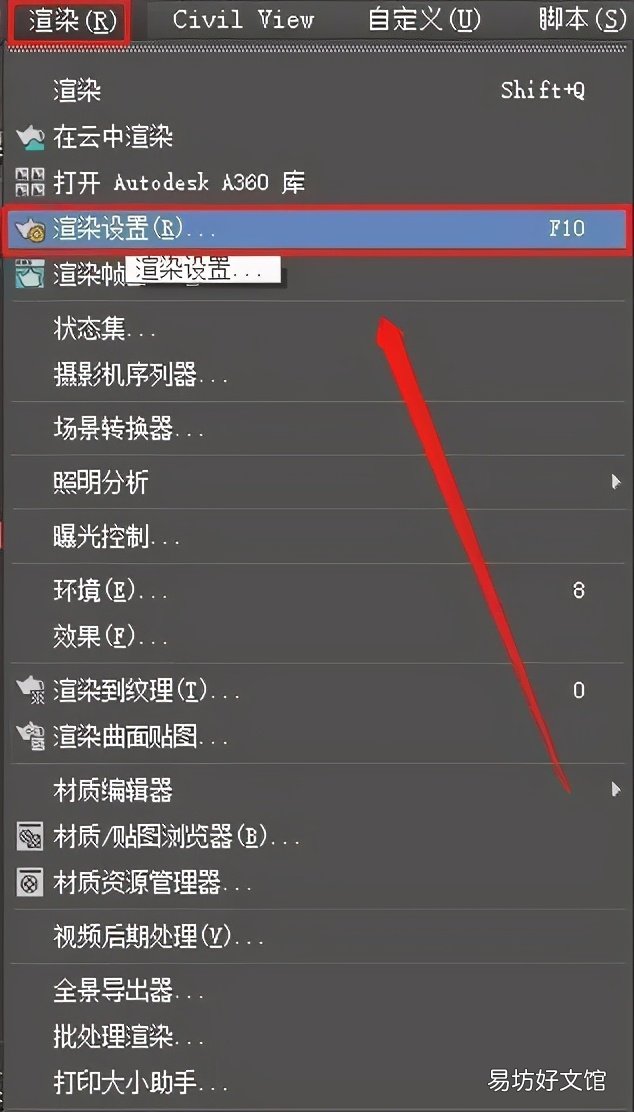
Task: Click the material/map browser icon
Action: coord(30,837)
